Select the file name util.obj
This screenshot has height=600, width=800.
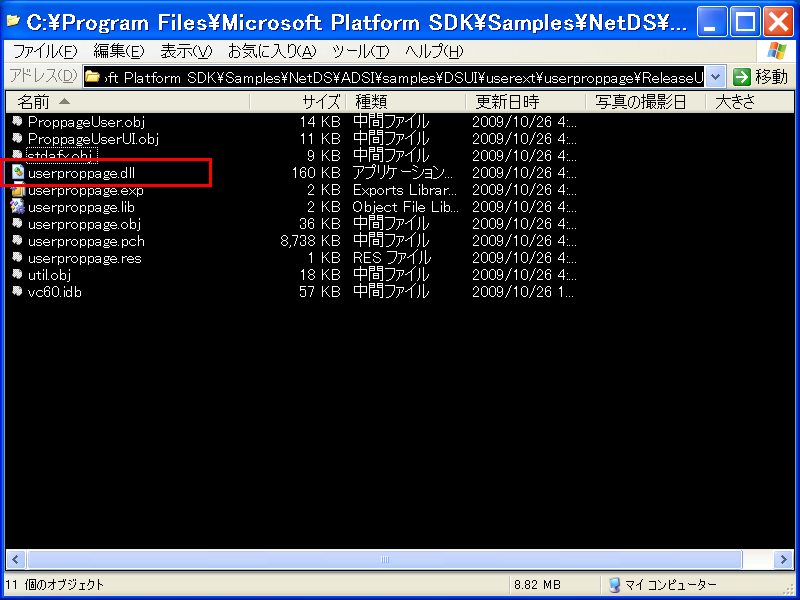pos(49,275)
